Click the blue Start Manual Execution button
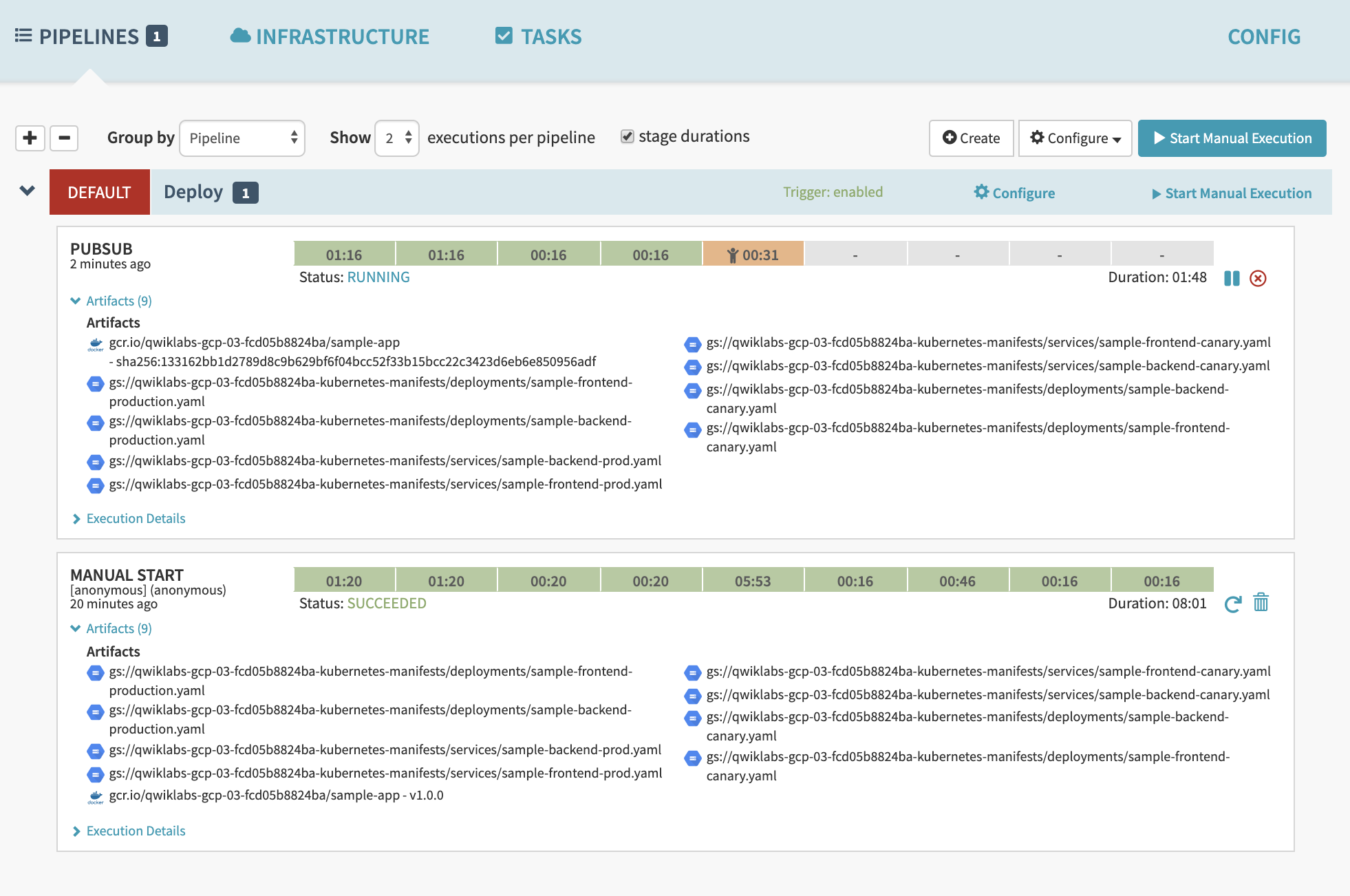This screenshot has width=1350, height=896. tap(1232, 138)
